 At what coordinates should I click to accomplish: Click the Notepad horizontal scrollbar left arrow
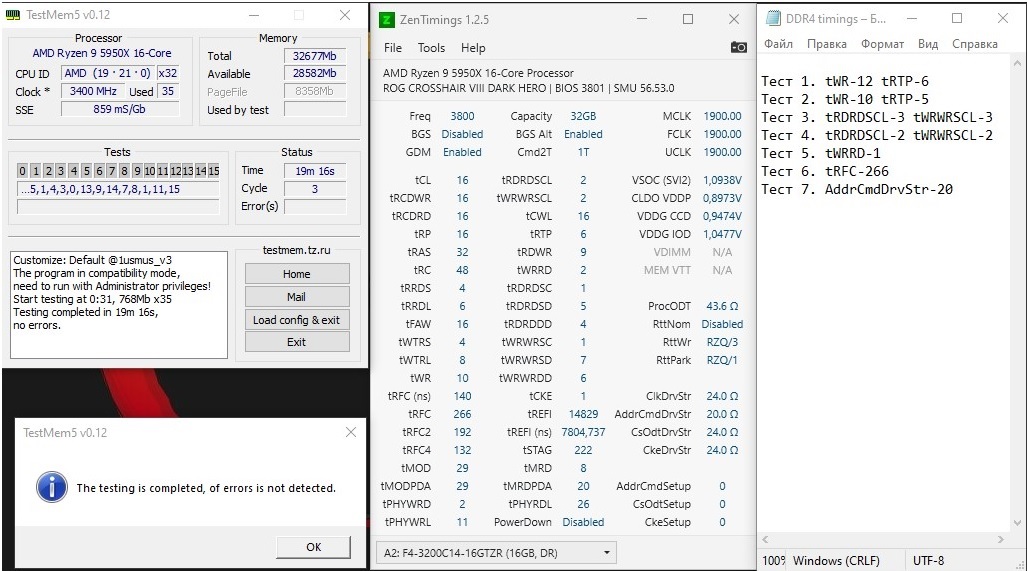pyautogui.click(x=765, y=540)
